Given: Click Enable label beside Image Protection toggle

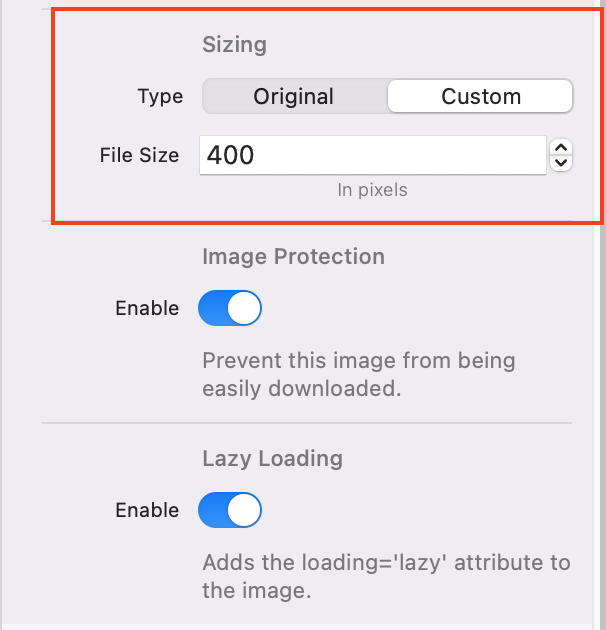Looking at the screenshot, I should coord(147,308).
